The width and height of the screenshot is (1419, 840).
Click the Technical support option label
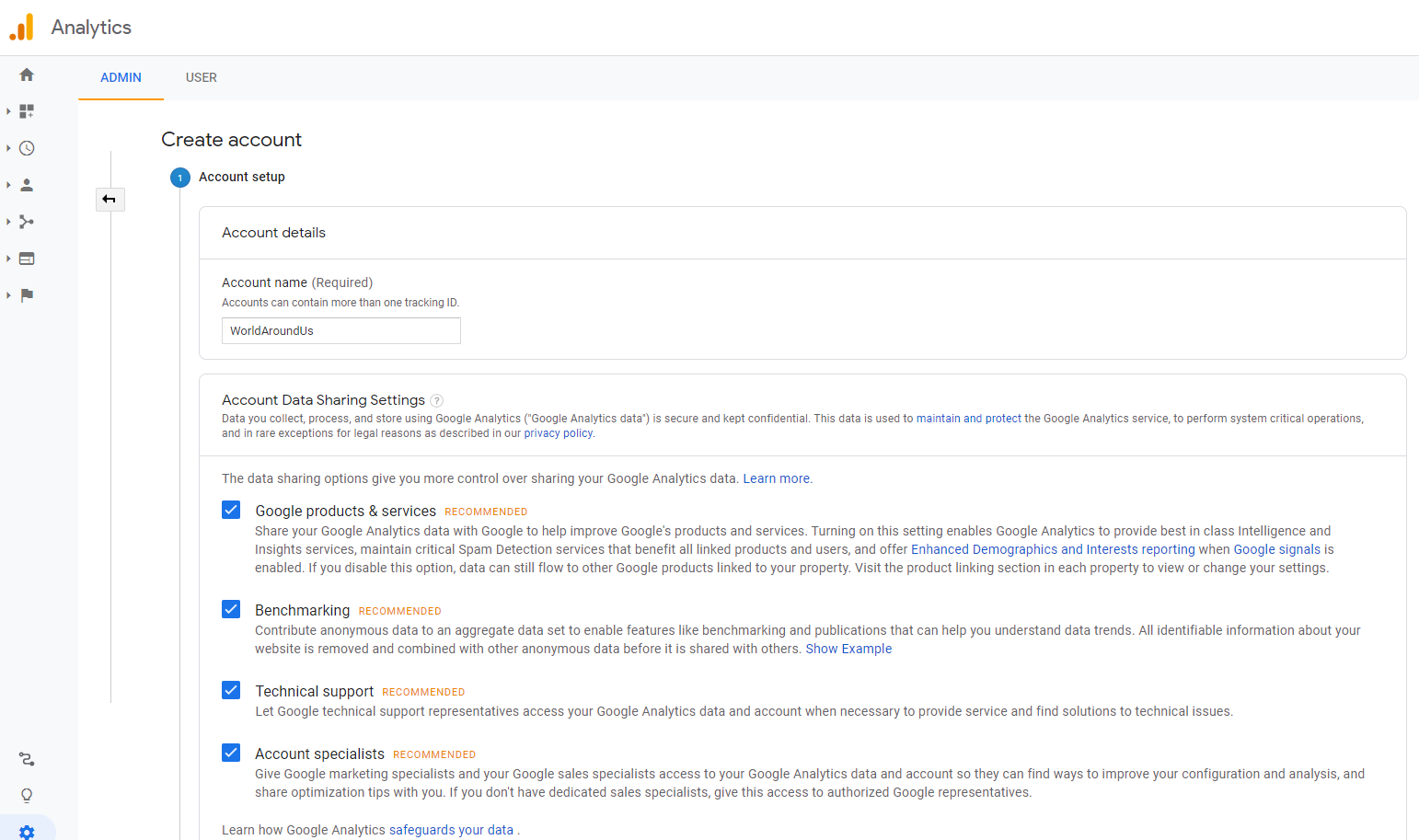coord(315,692)
